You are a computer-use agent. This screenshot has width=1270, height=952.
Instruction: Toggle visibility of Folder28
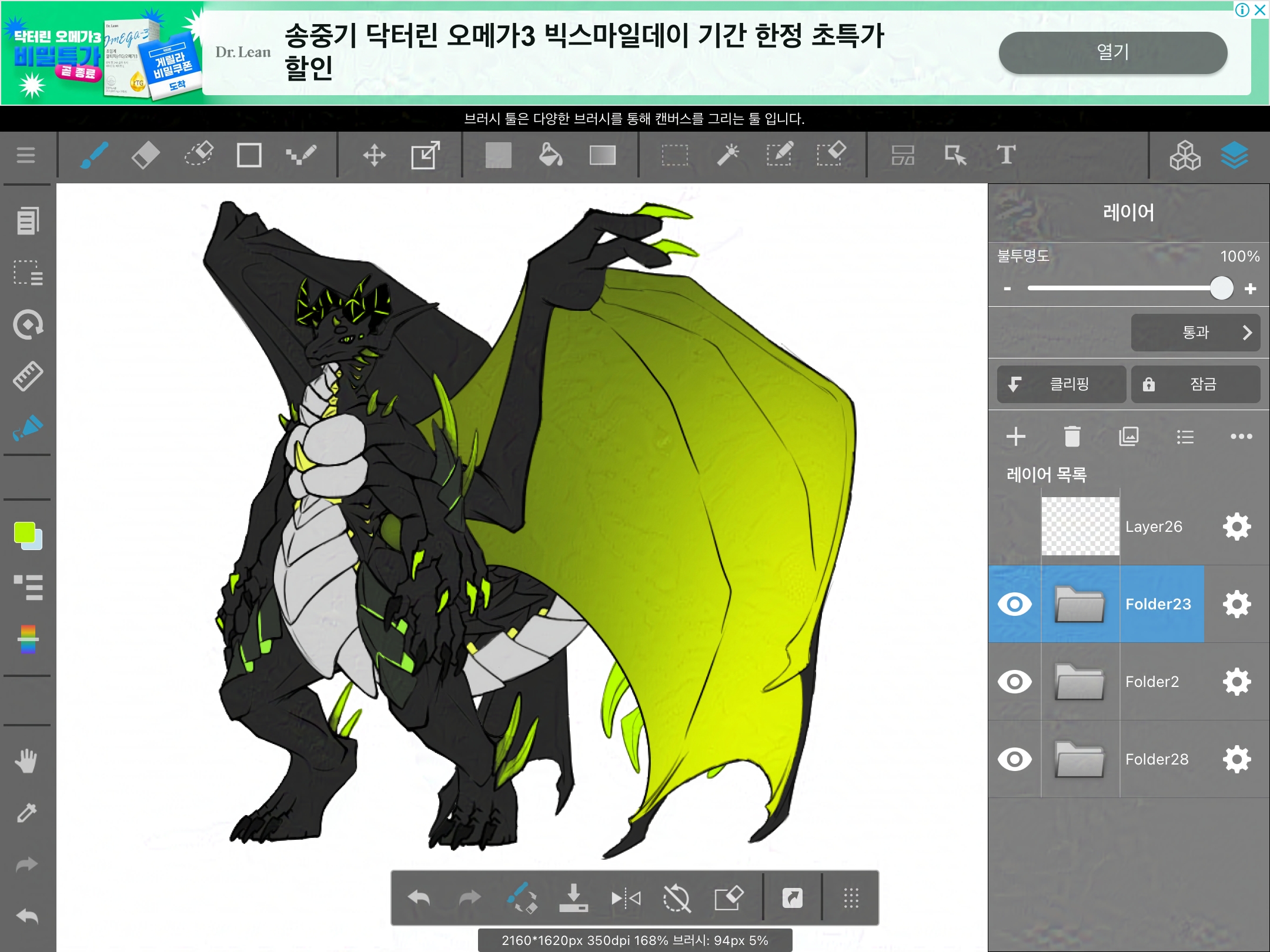click(1015, 759)
